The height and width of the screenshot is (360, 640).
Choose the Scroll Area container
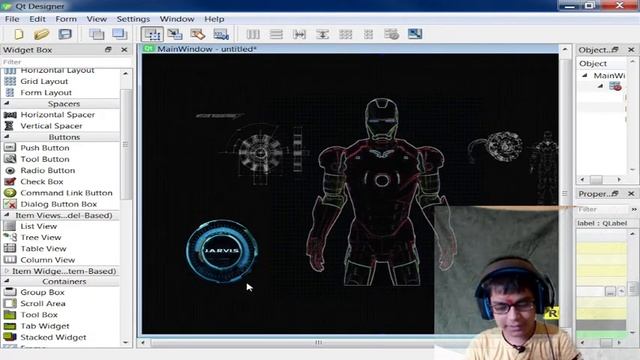pyautogui.click(x=43, y=304)
